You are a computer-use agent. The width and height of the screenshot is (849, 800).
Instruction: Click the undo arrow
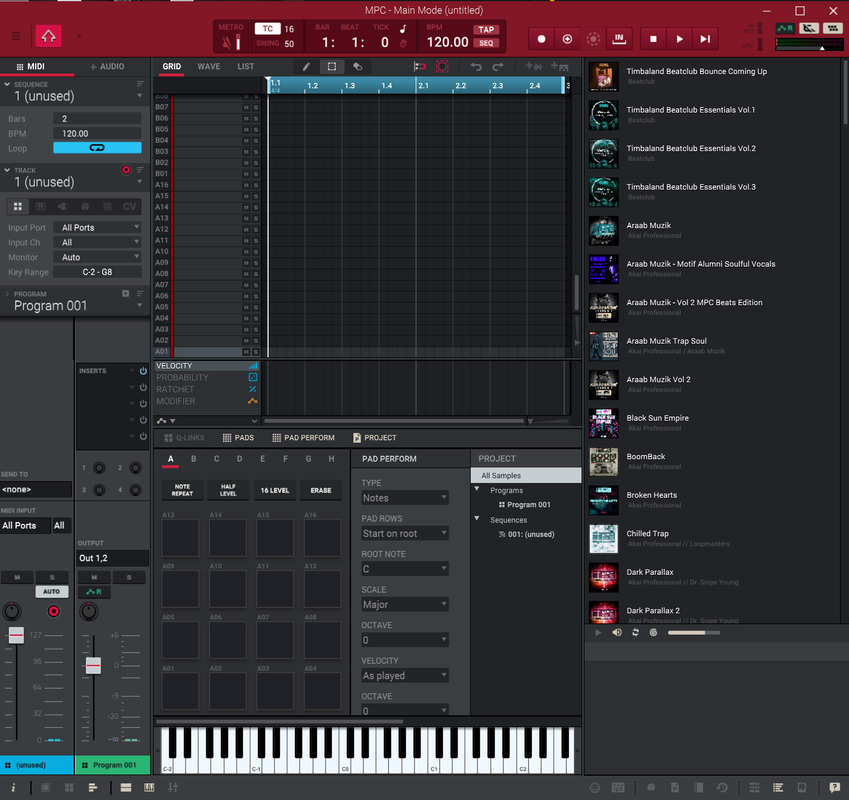tap(476, 67)
